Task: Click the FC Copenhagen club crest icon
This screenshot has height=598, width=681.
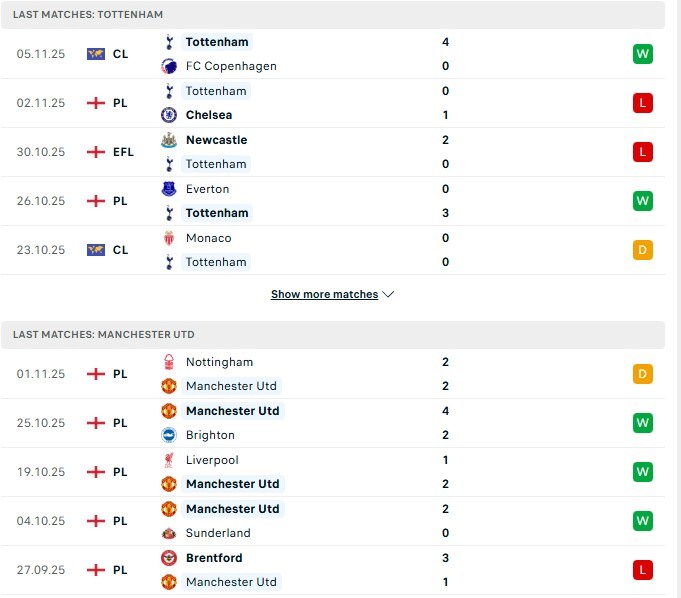Action: 168,66
